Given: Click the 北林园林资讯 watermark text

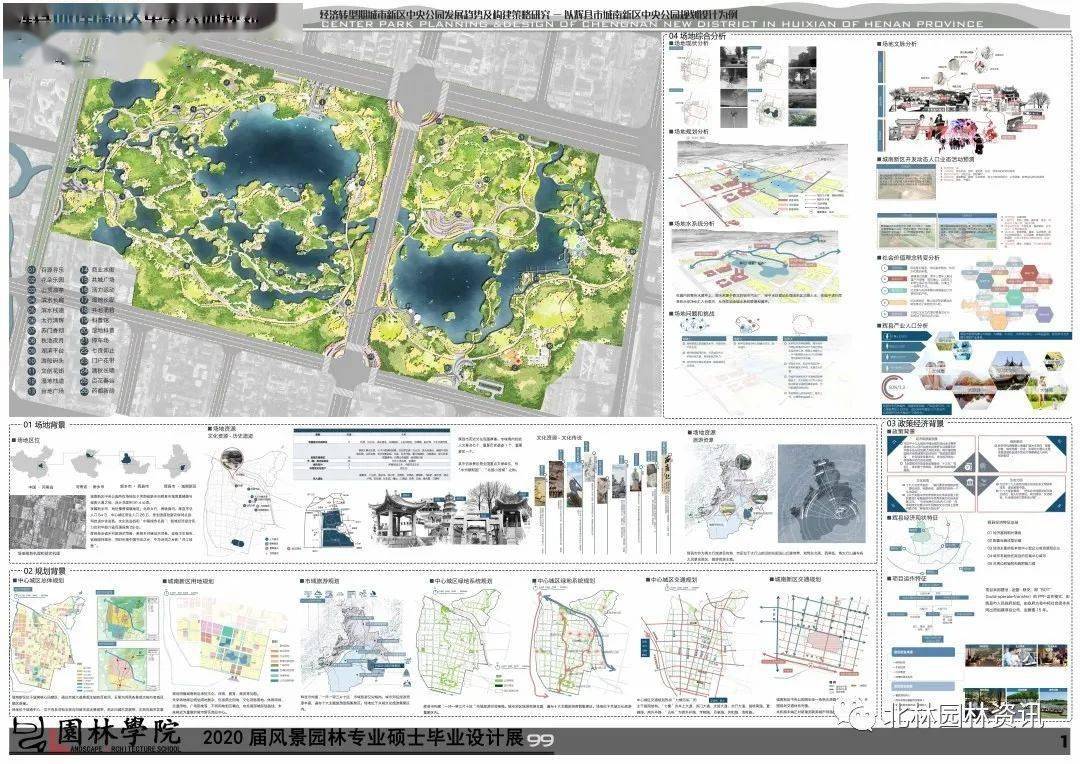Looking at the screenshot, I should click(960, 715).
